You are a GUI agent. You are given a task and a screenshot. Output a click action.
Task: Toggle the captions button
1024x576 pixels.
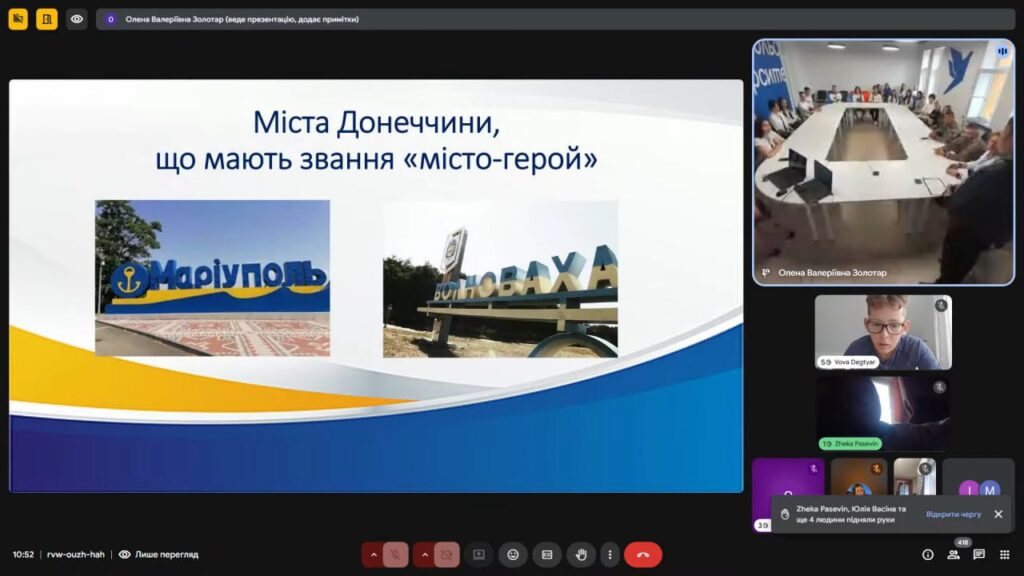(547, 554)
